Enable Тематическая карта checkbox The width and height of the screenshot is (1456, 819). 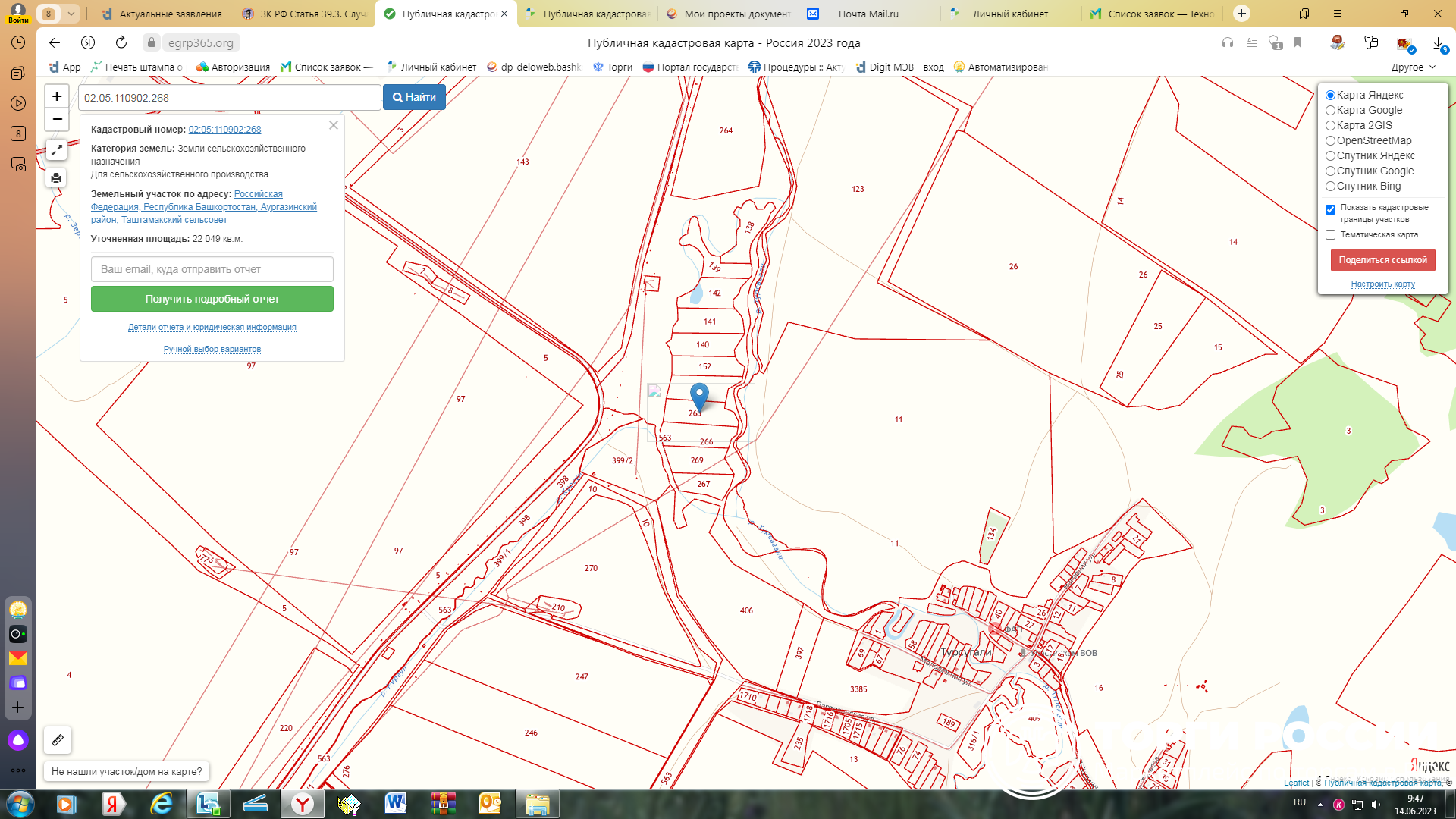[x=1330, y=235]
